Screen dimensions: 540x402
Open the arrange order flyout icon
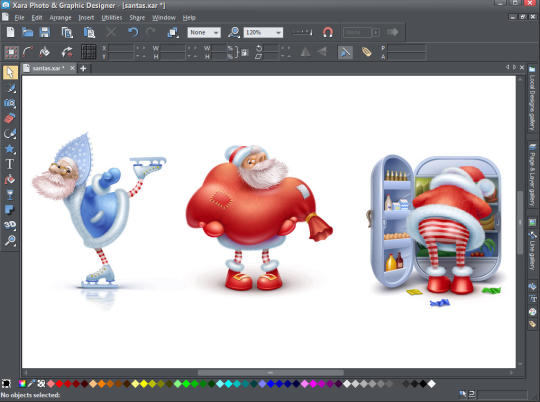[173, 32]
